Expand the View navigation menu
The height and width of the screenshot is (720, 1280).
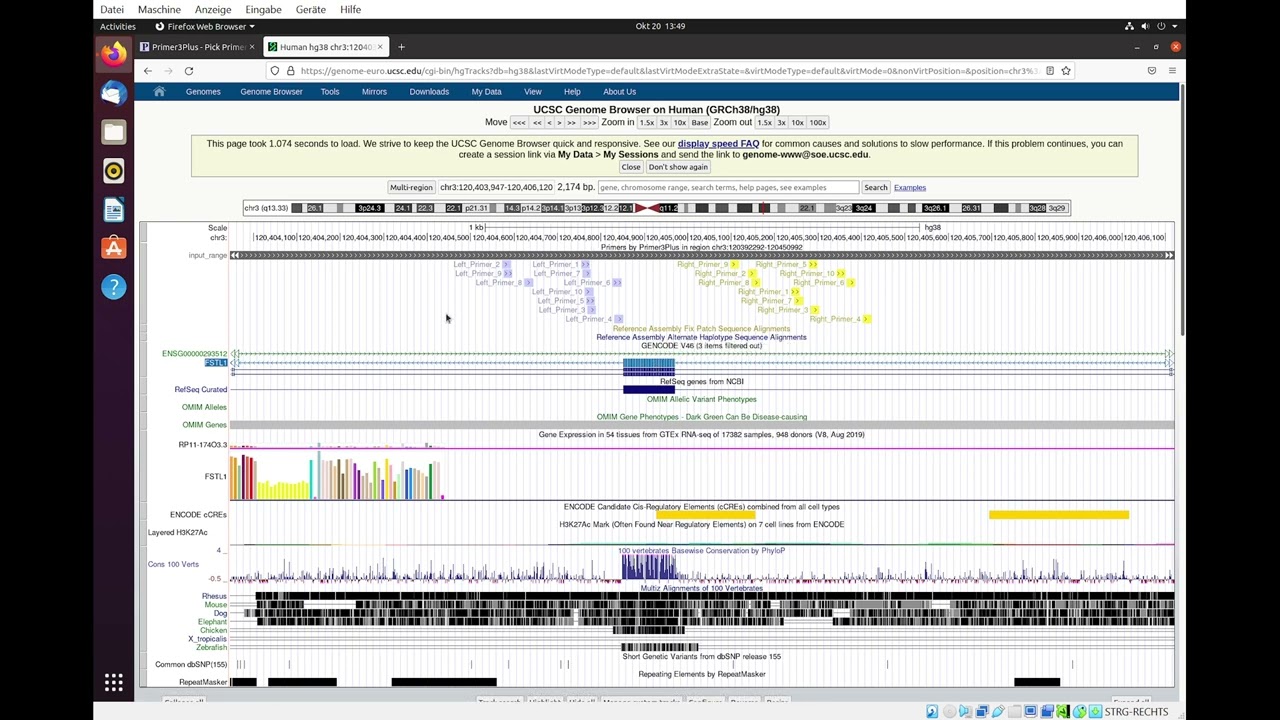533,91
